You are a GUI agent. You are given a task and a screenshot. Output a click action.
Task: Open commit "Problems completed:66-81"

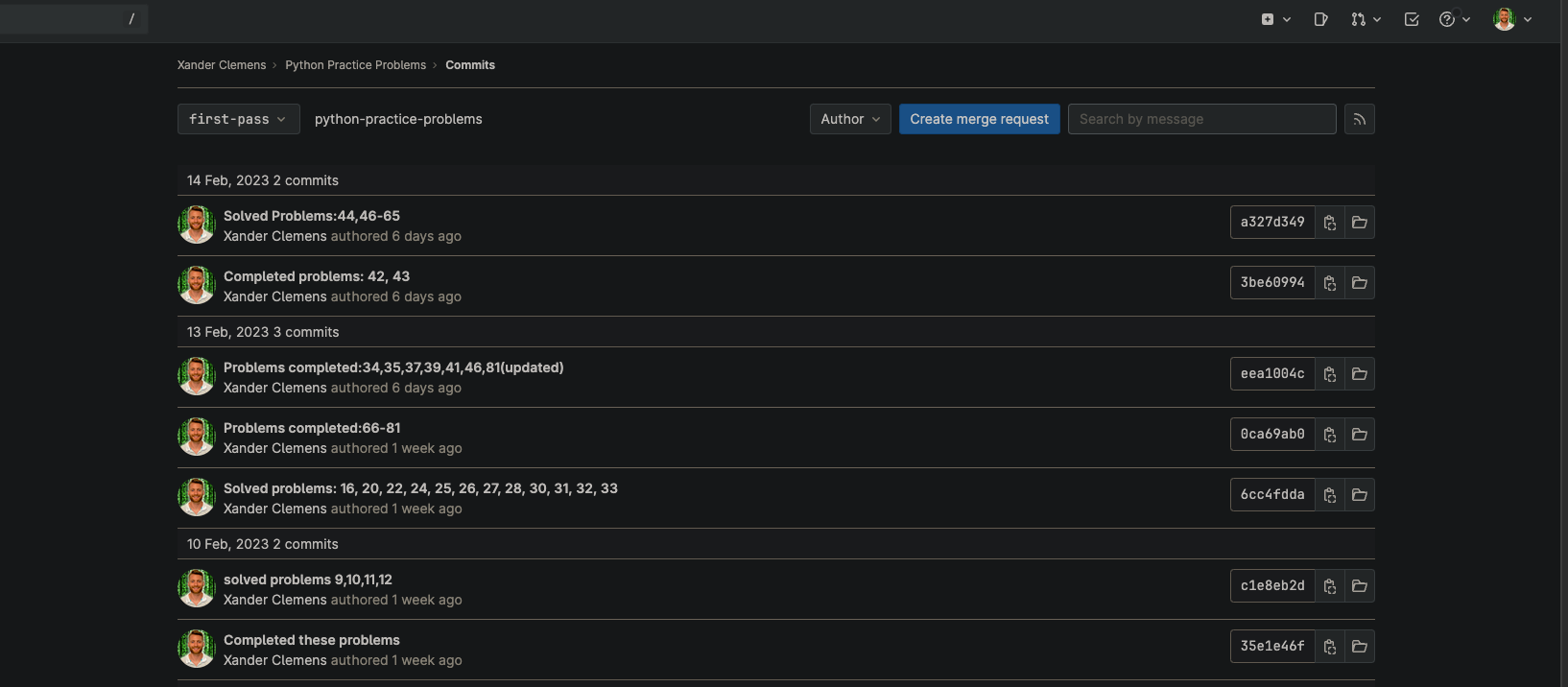312,428
